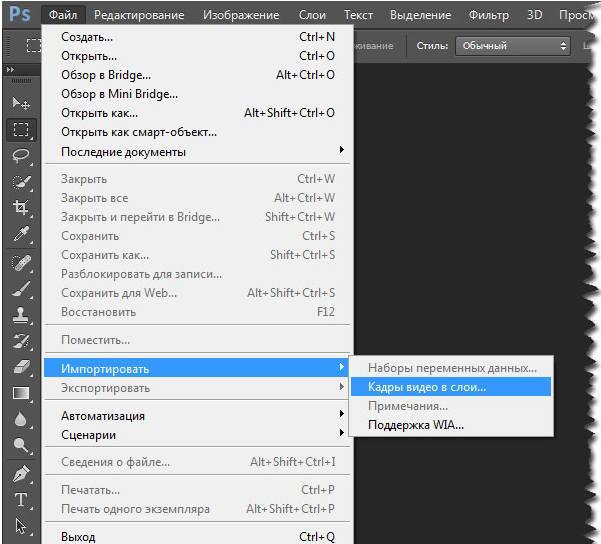Expand the Импортировать submenu
The height and width of the screenshot is (544, 601).
coord(197,368)
